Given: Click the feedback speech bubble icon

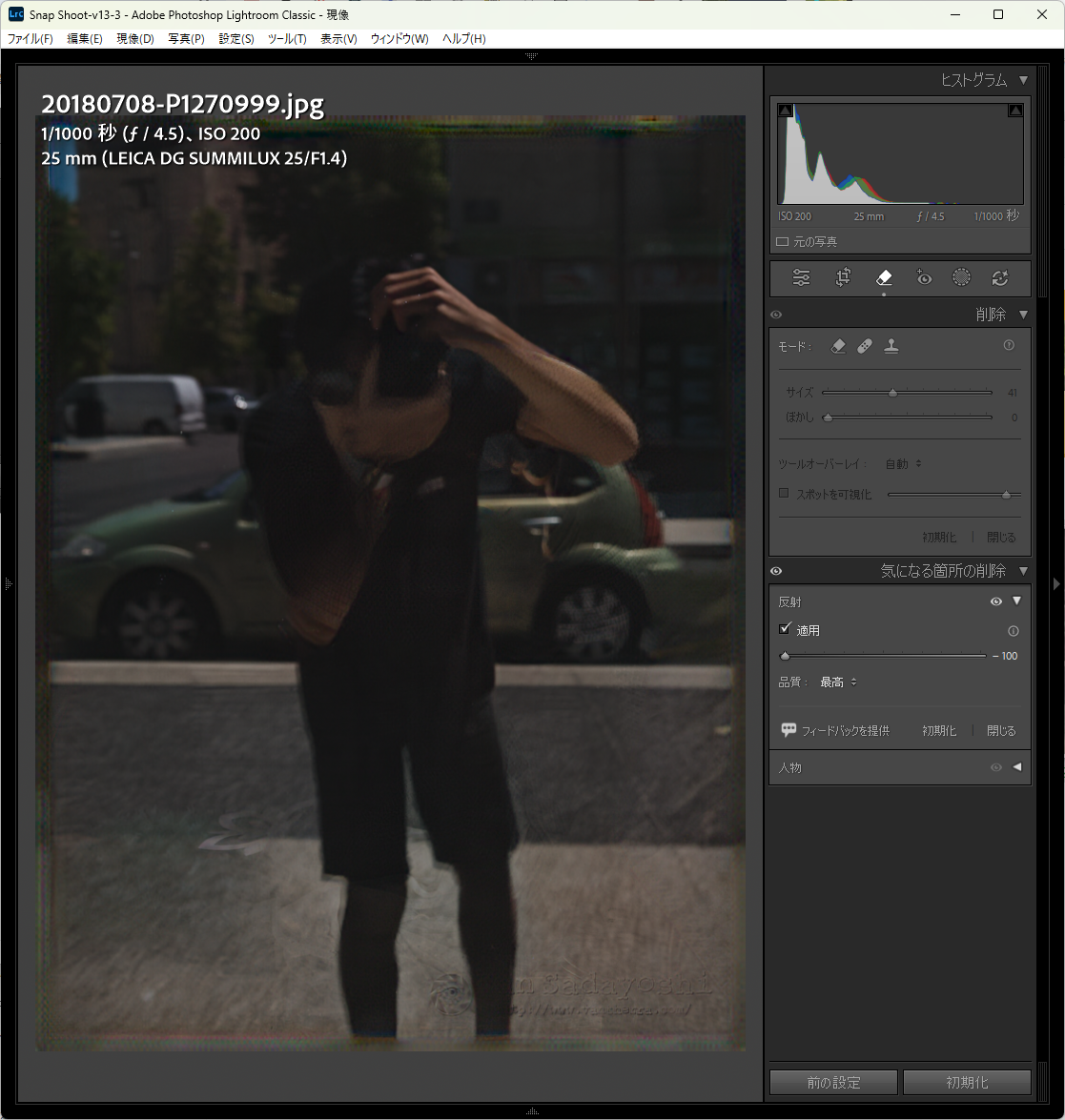Looking at the screenshot, I should click(789, 729).
